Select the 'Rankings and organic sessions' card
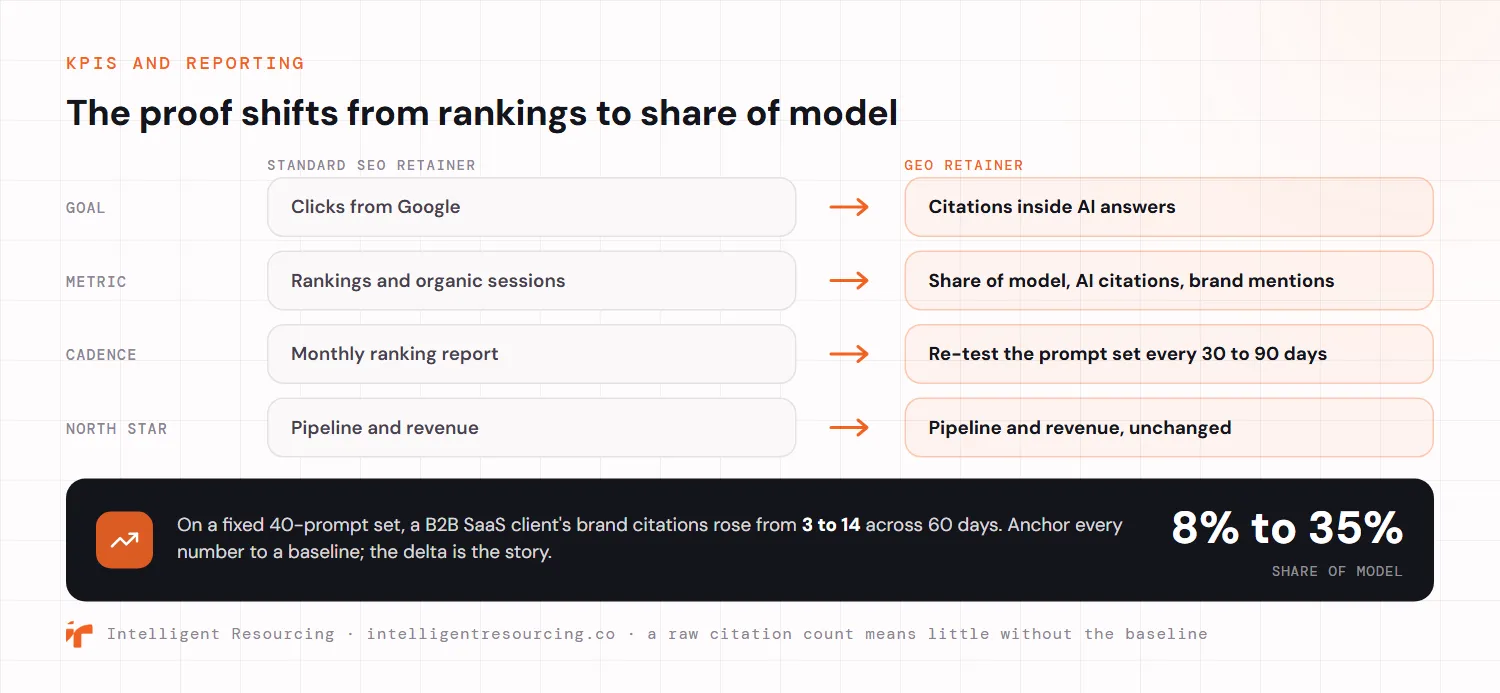Image resolution: width=1500 pixels, height=693 pixels. (532, 281)
